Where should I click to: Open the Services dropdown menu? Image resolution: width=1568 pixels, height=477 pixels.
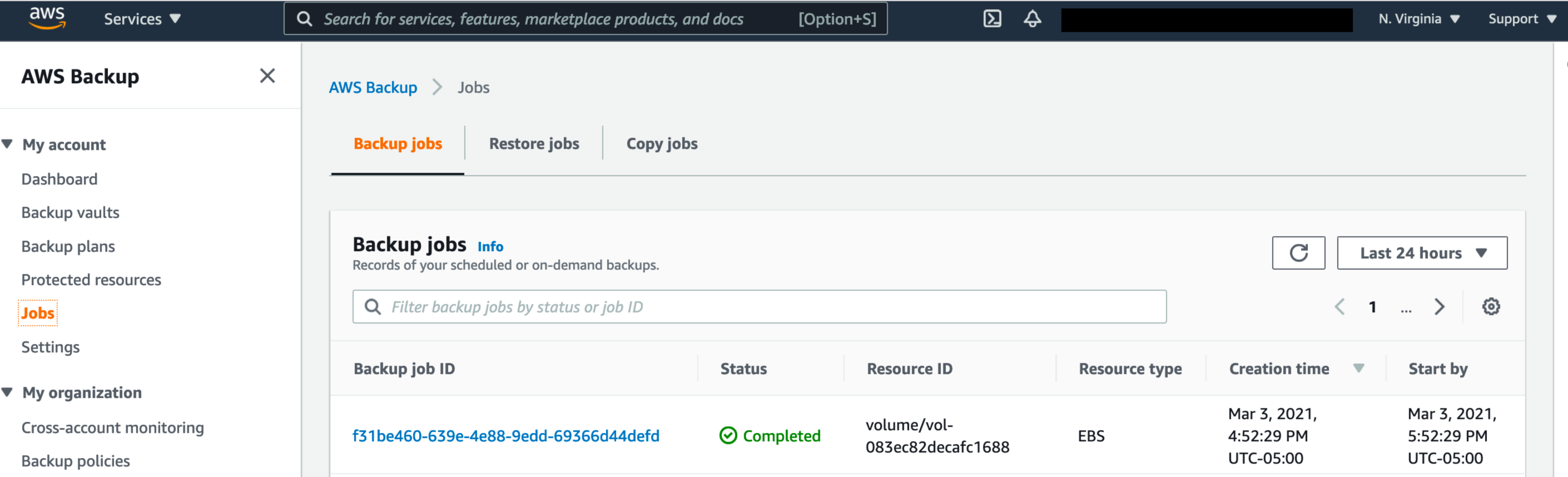click(142, 19)
